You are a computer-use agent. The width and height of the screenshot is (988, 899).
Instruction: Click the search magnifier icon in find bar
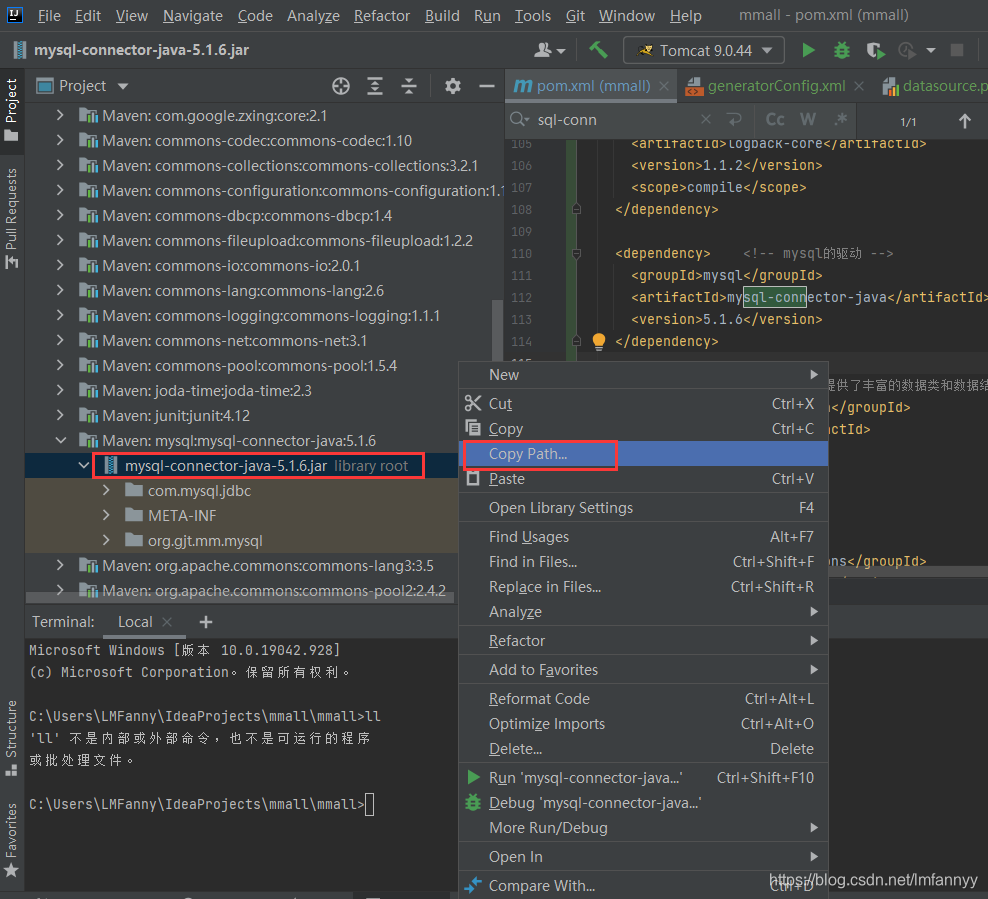click(520, 119)
